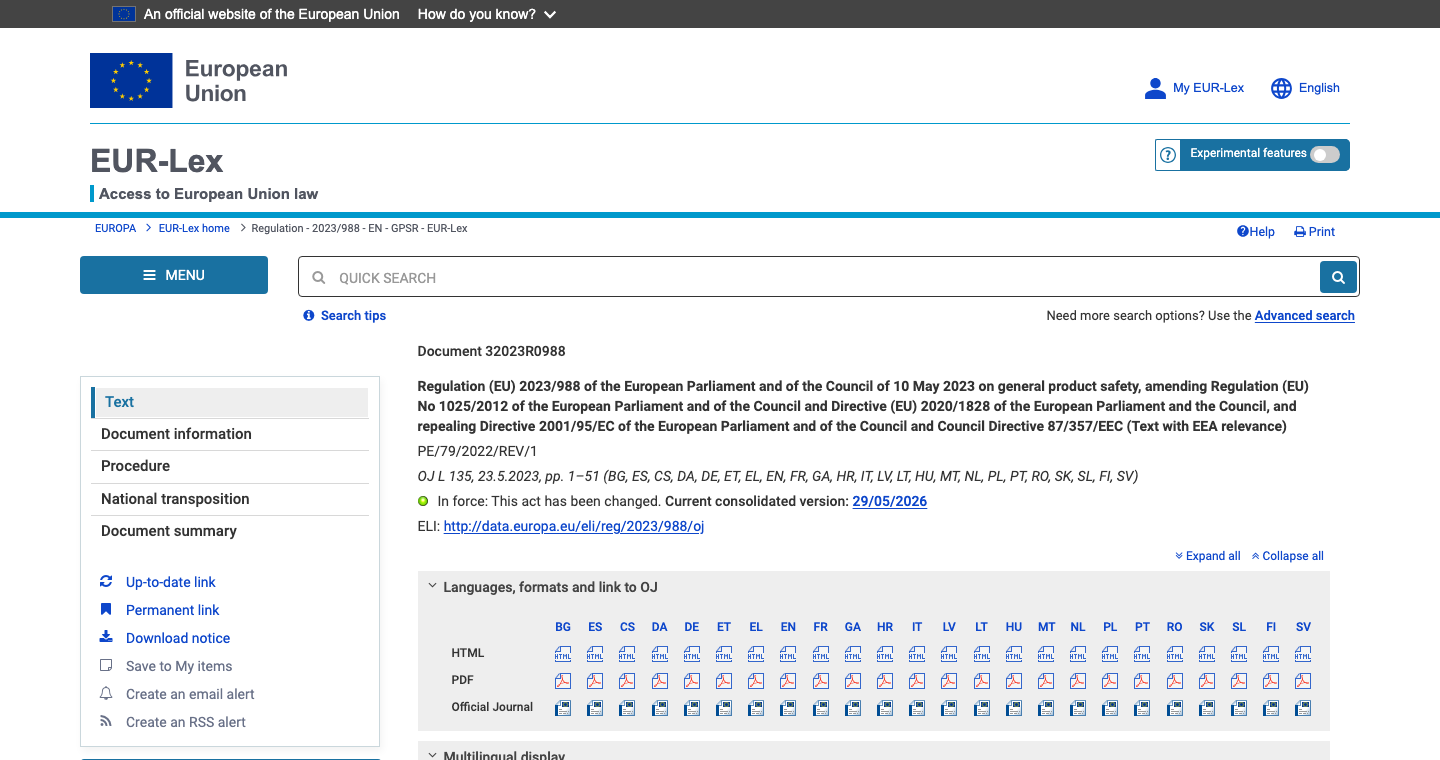Toggle the Experimental features switch
Image resolution: width=1440 pixels, height=760 pixels.
point(1325,154)
